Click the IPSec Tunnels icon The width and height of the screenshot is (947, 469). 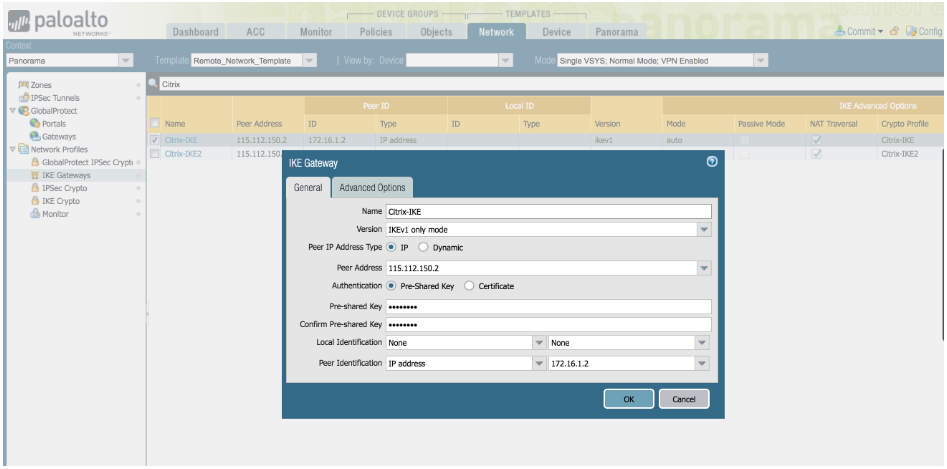tap(24, 98)
